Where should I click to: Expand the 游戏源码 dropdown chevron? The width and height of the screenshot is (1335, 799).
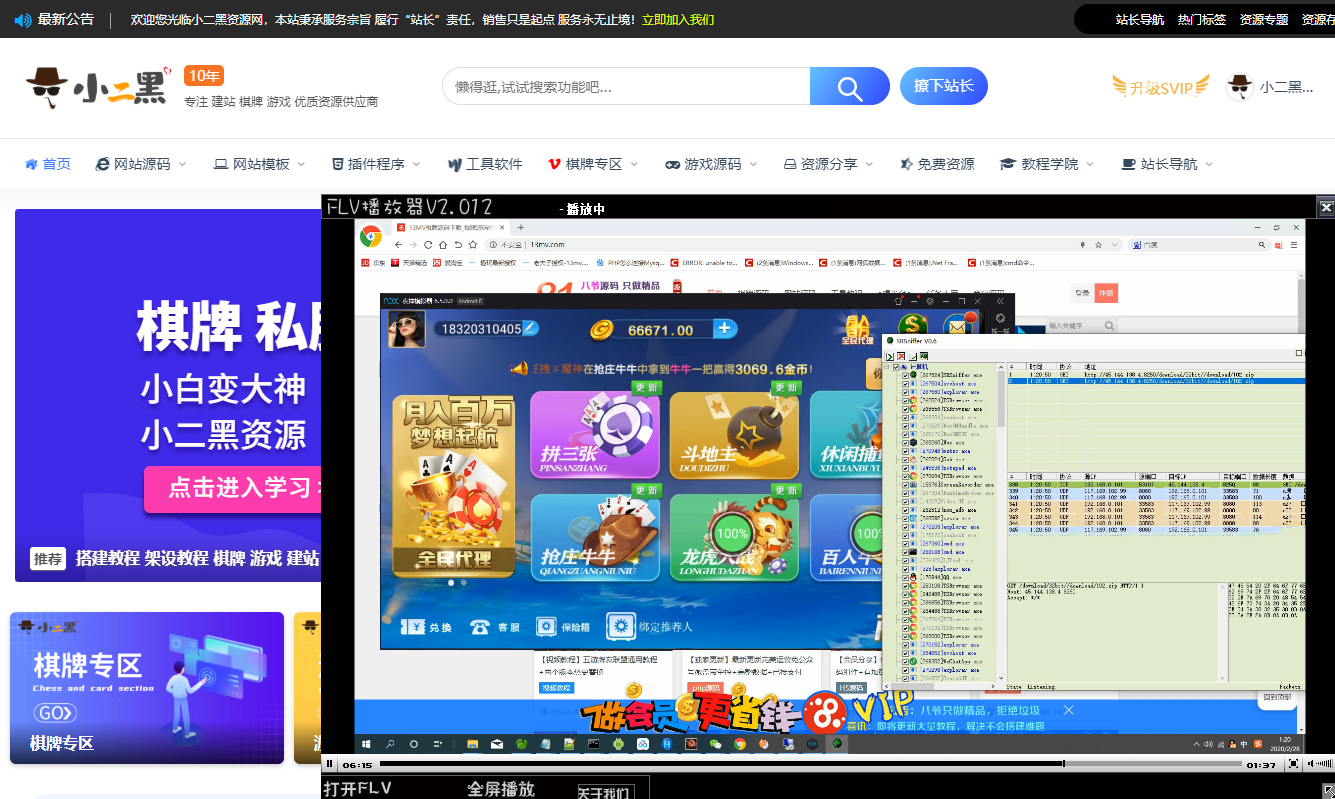click(752, 164)
